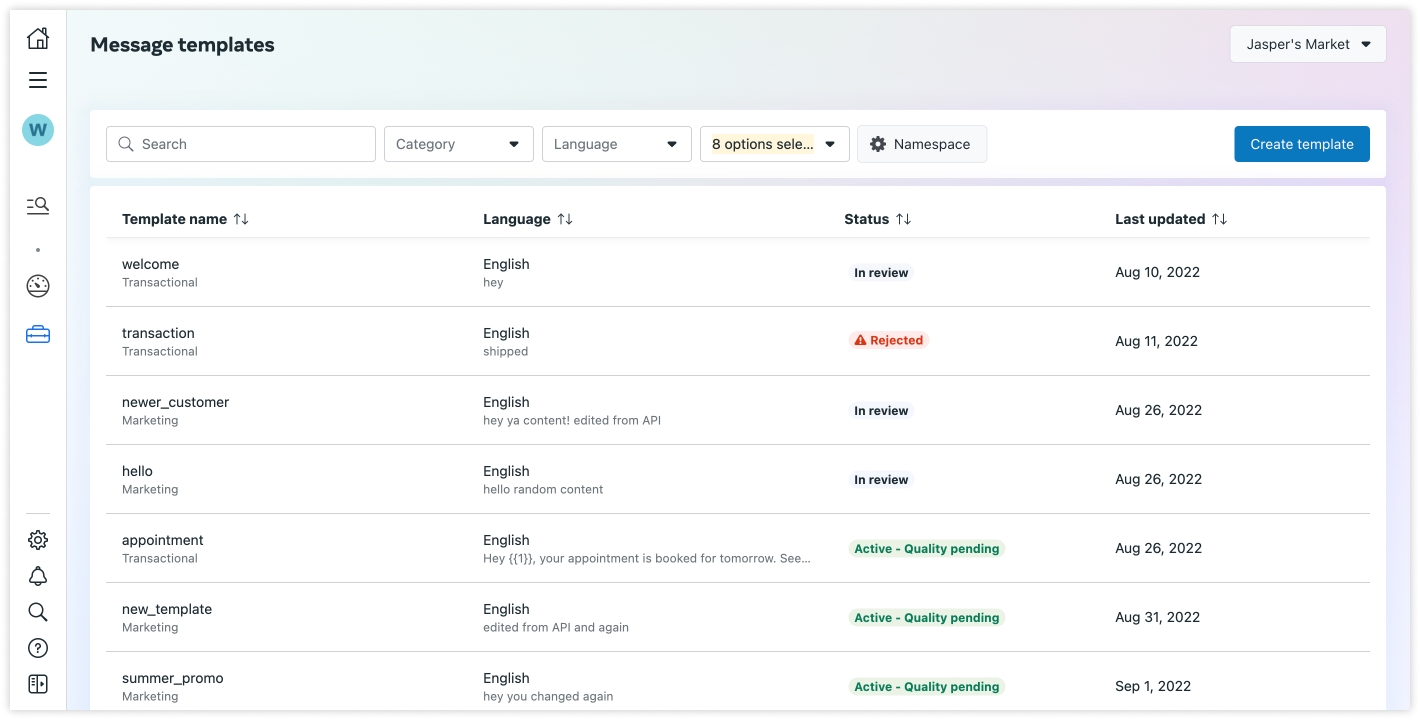Image resolution: width=1420 pixels, height=720 pixels.
Task: Open notifications bell icon
Action: (38, 576)
